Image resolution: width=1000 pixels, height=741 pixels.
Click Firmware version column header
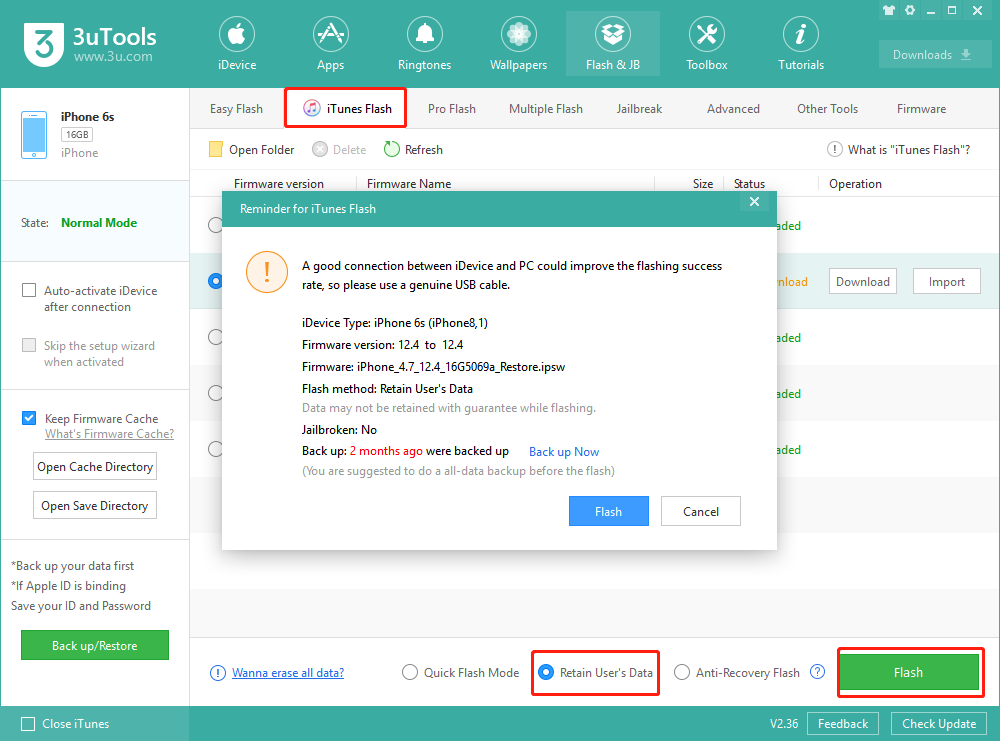(x=279, y=184)
